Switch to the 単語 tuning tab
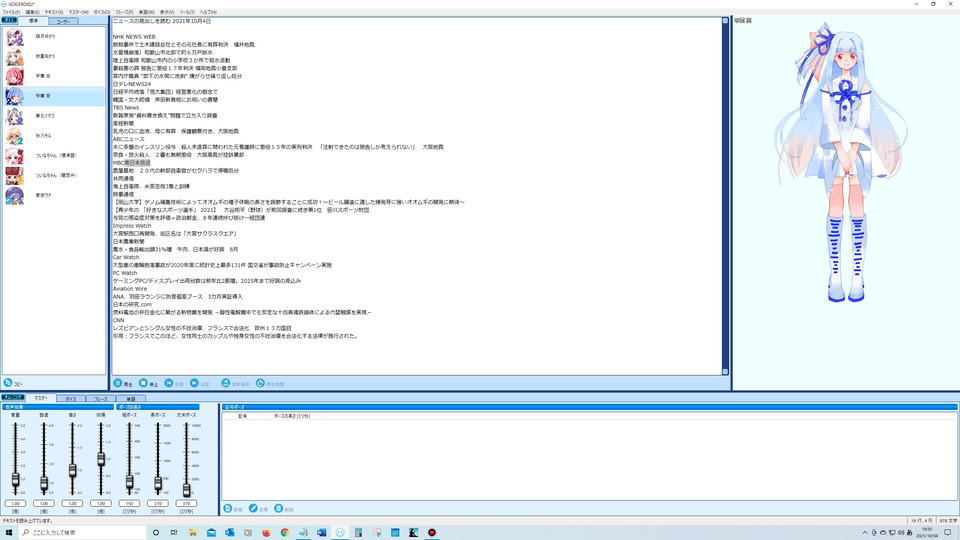960x540 pixels. [130, 399]
